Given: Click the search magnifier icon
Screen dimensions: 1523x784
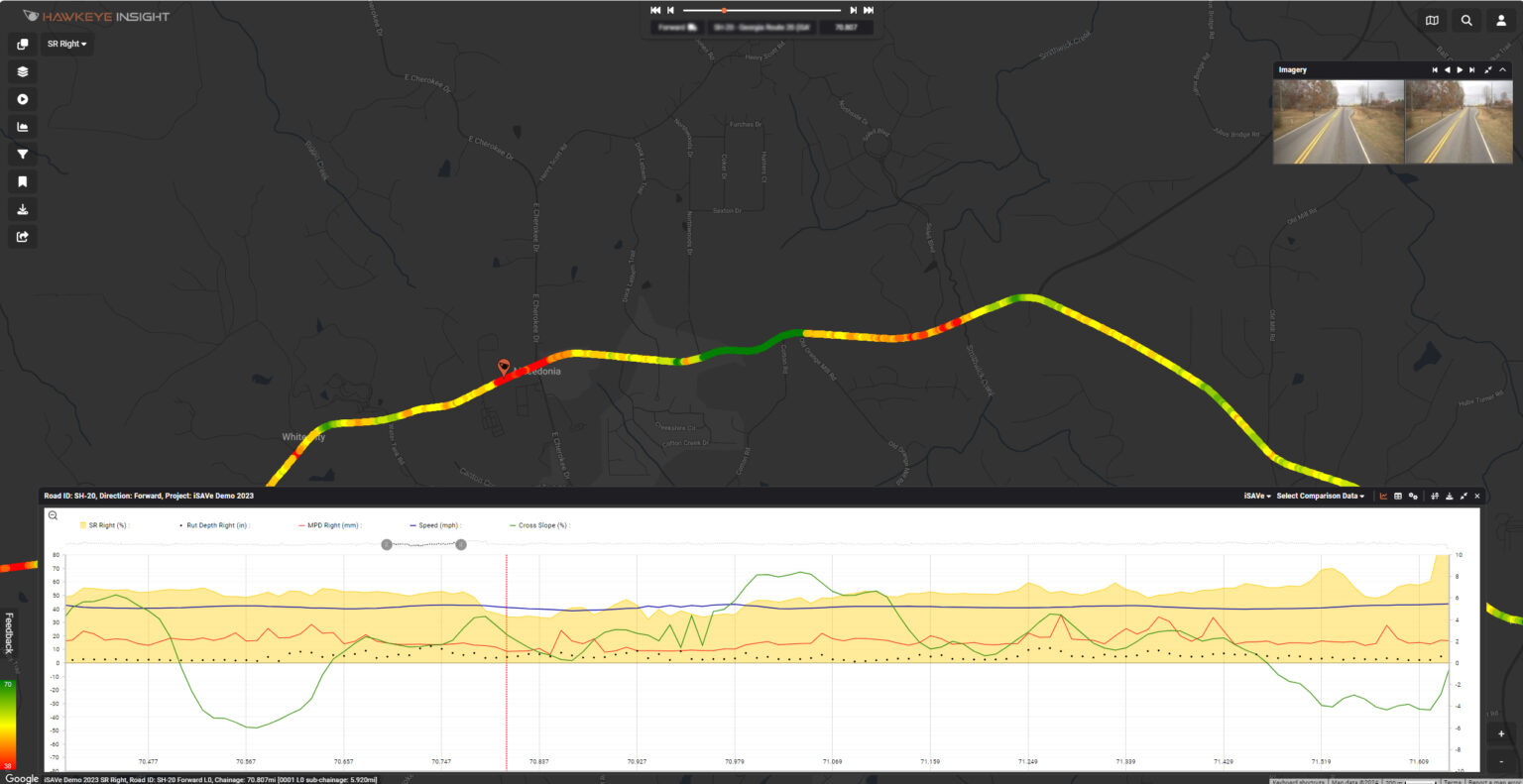Looking at the screenshot, I should tap(1466, 20).
